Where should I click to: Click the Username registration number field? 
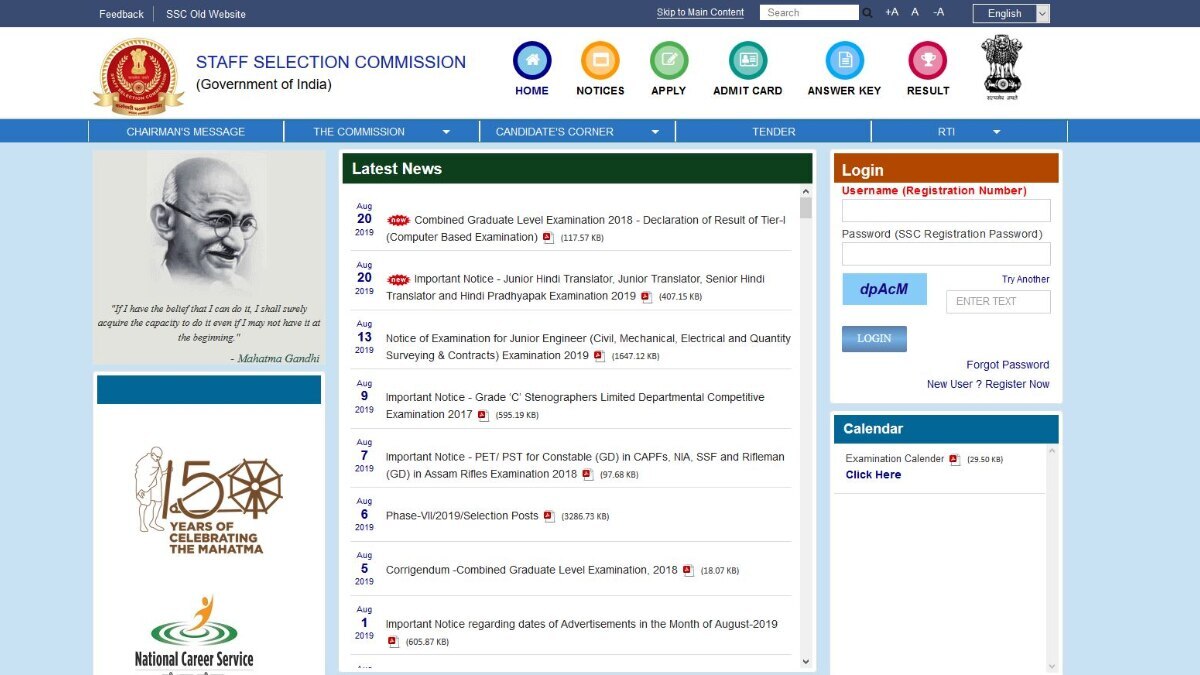(x=945, y=210)
